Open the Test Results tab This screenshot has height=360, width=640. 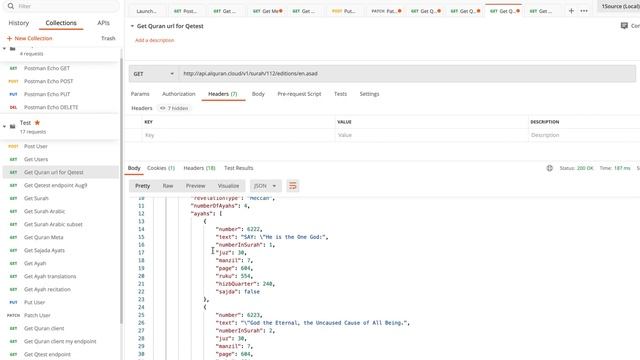point(239,168)
